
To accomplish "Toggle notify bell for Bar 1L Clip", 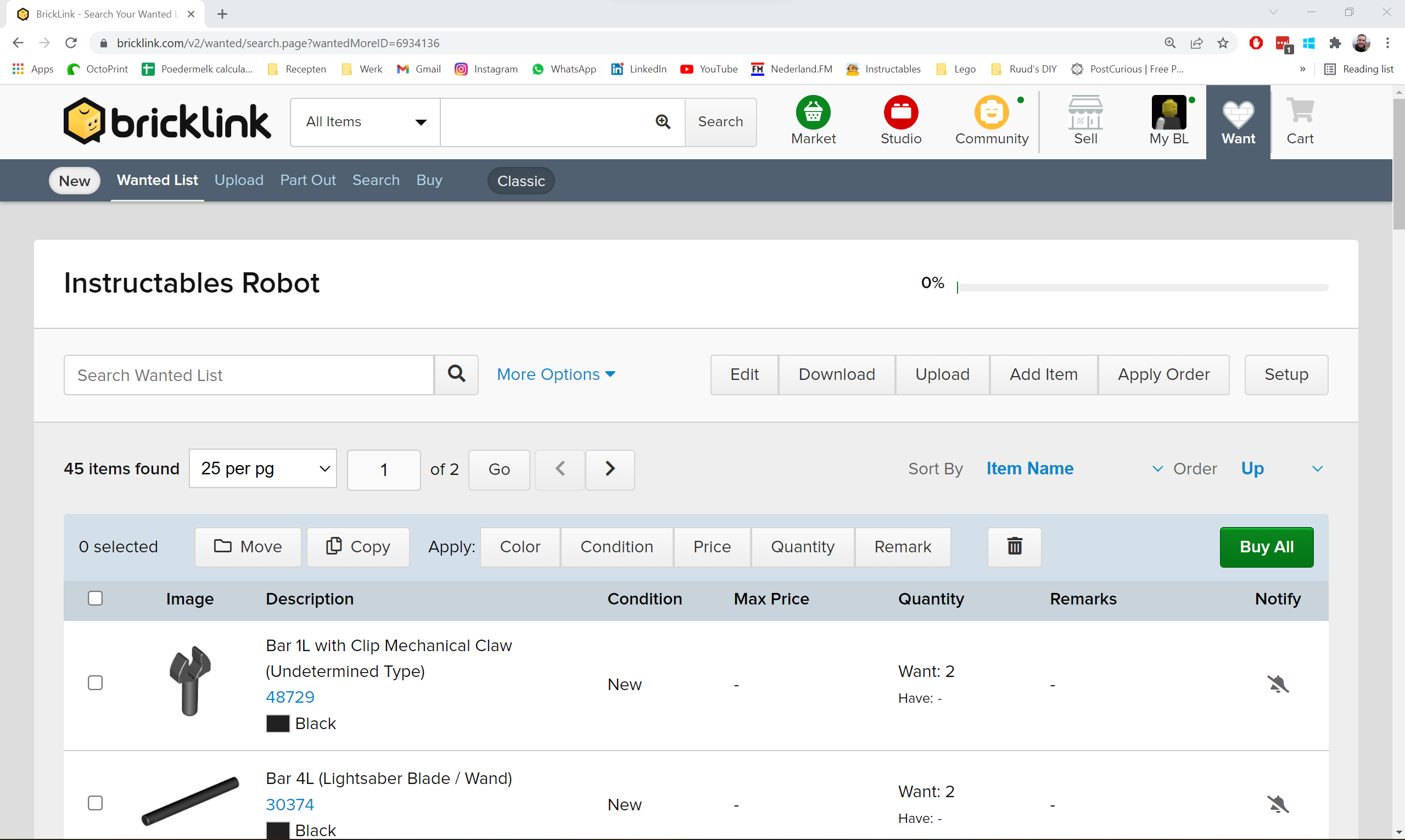I will click(x=1278, y=684).
